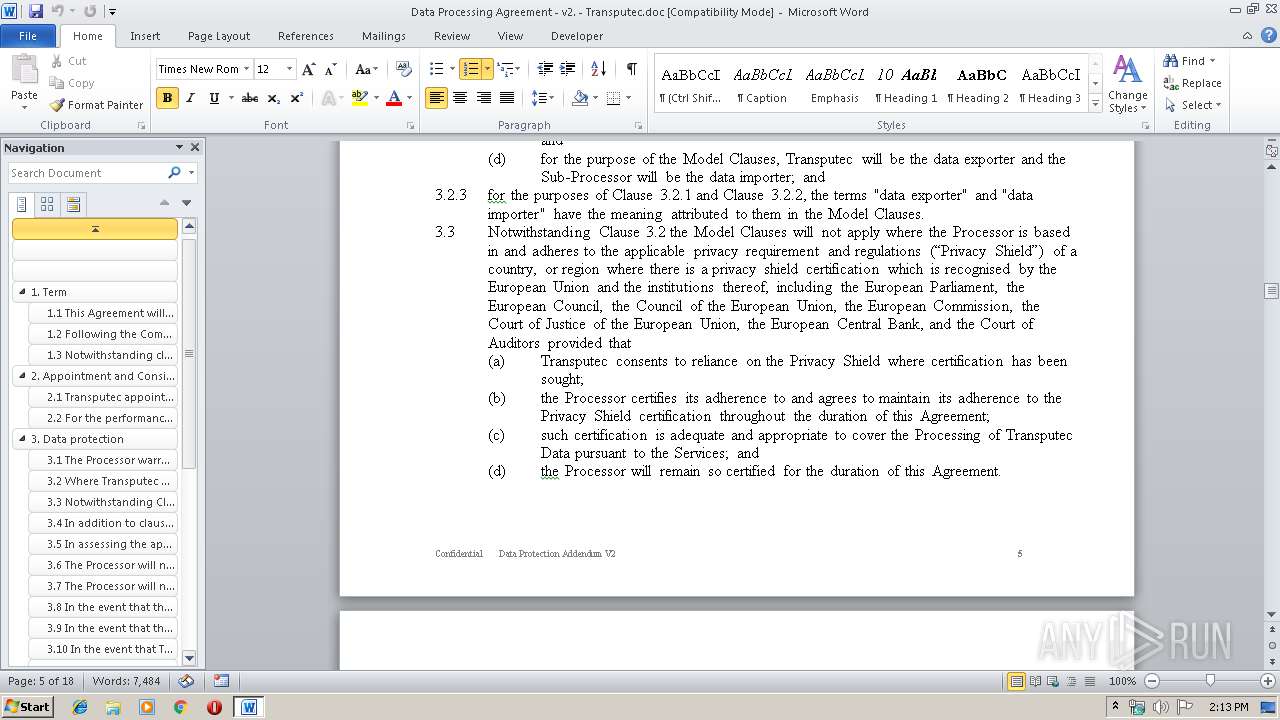The image size is (1280, 720).
Task: Shrink font size with the small A icon
Action: click(x=329, y=69)
